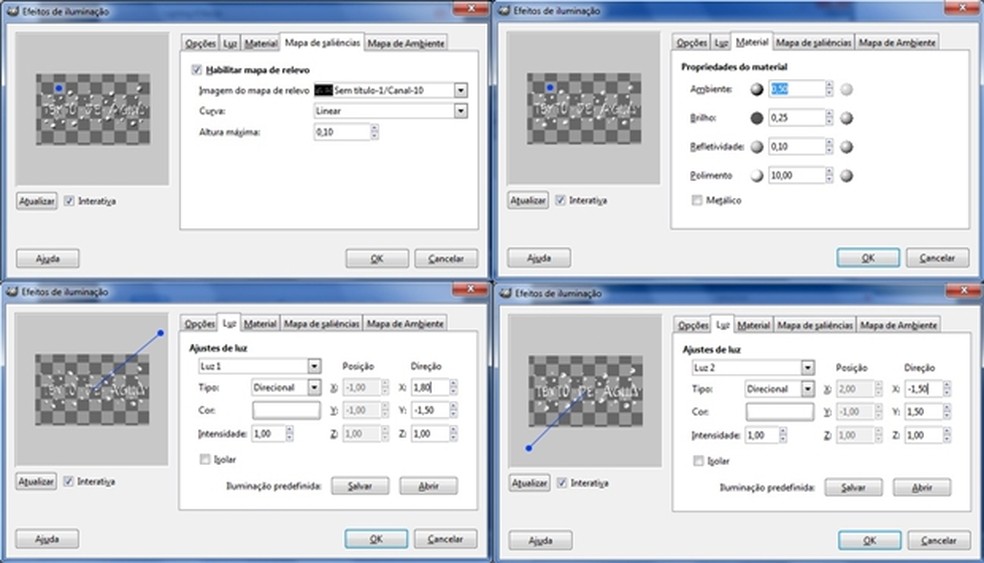
Task: Click Refletividade value field 0,10
Action: [x=796, y=146]
